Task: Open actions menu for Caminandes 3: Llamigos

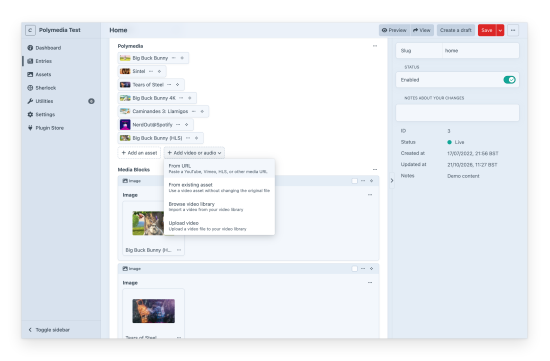Action: pyautogui.click(x=194, y=111)
